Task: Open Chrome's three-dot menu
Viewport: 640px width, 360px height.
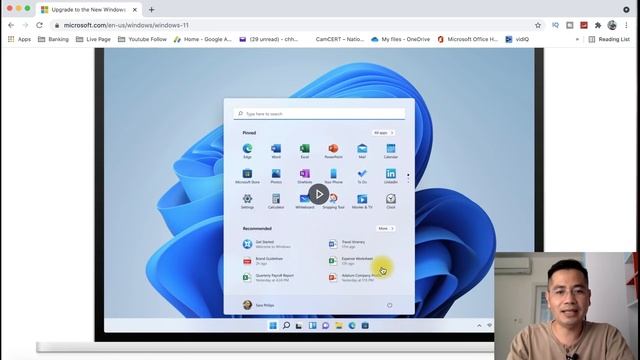Action: click(x=626, y=25)
